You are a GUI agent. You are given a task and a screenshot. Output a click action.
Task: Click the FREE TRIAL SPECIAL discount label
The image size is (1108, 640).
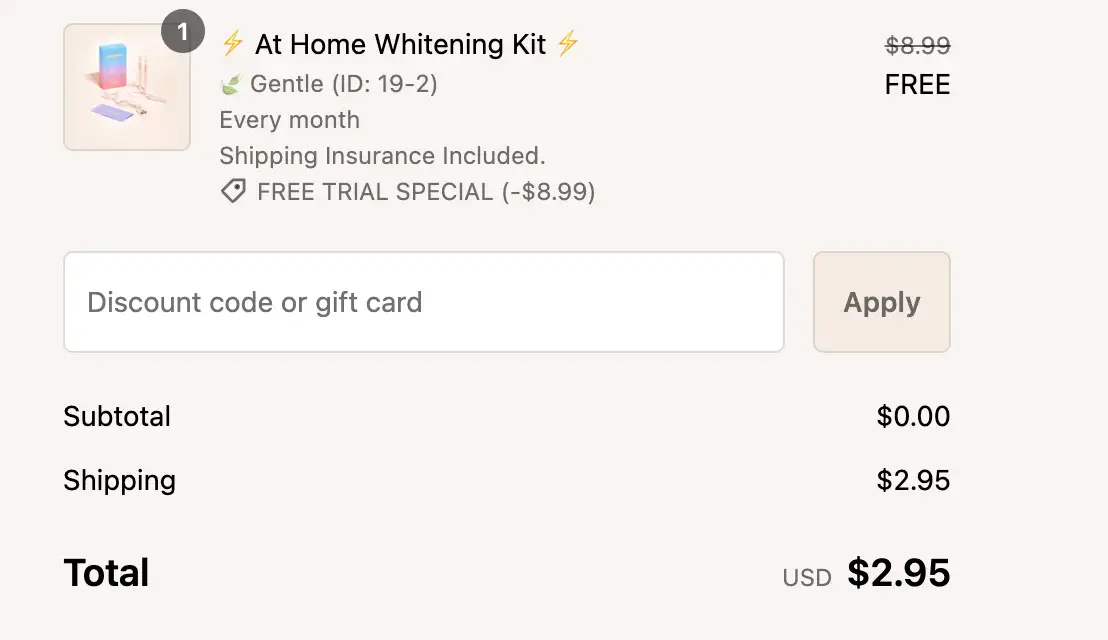click(x=426, y=191)
